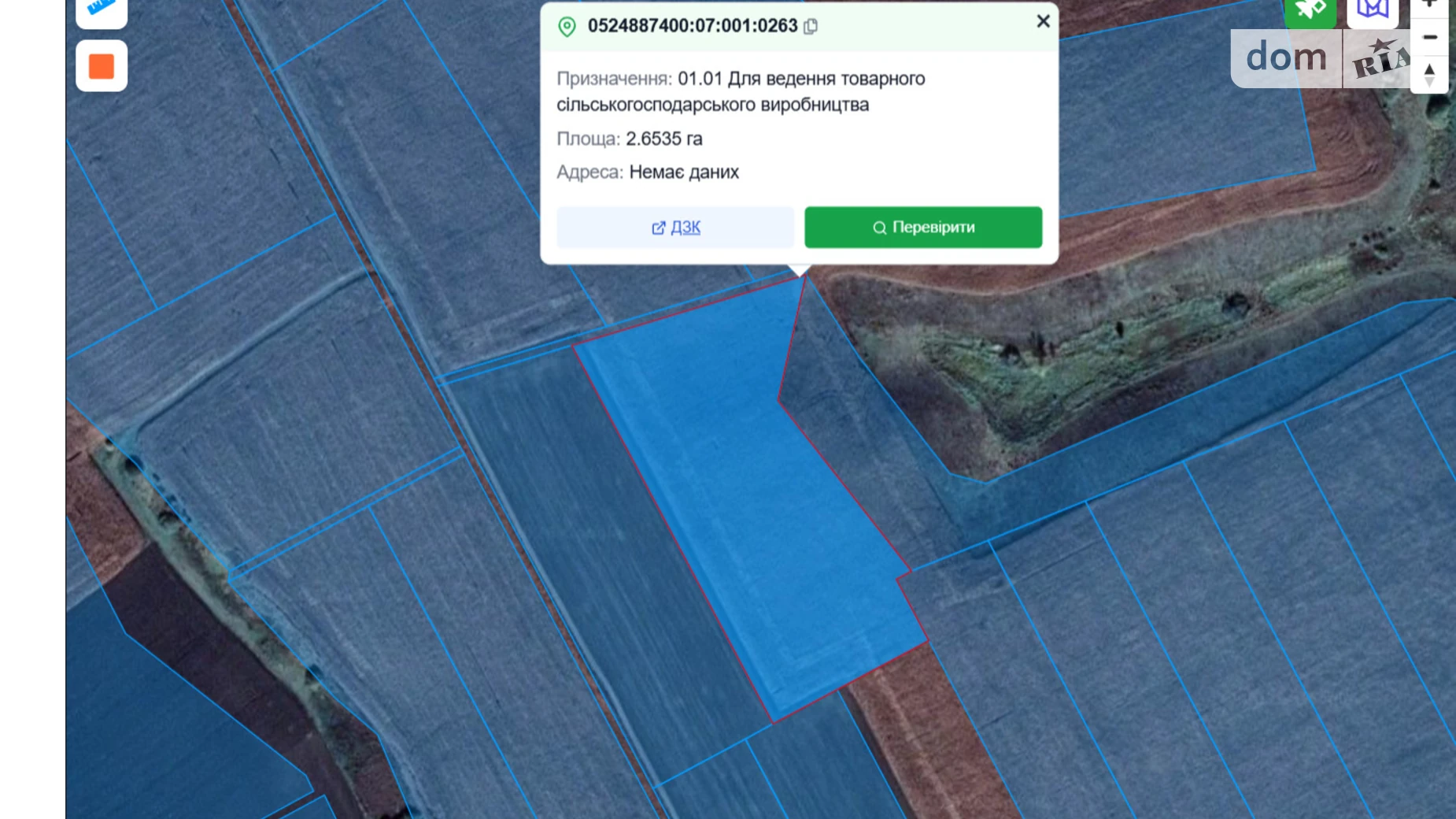The width and height of the screenshot is (1456, 819).
Task: Click the orange square button
Action: tap(102, 66)
